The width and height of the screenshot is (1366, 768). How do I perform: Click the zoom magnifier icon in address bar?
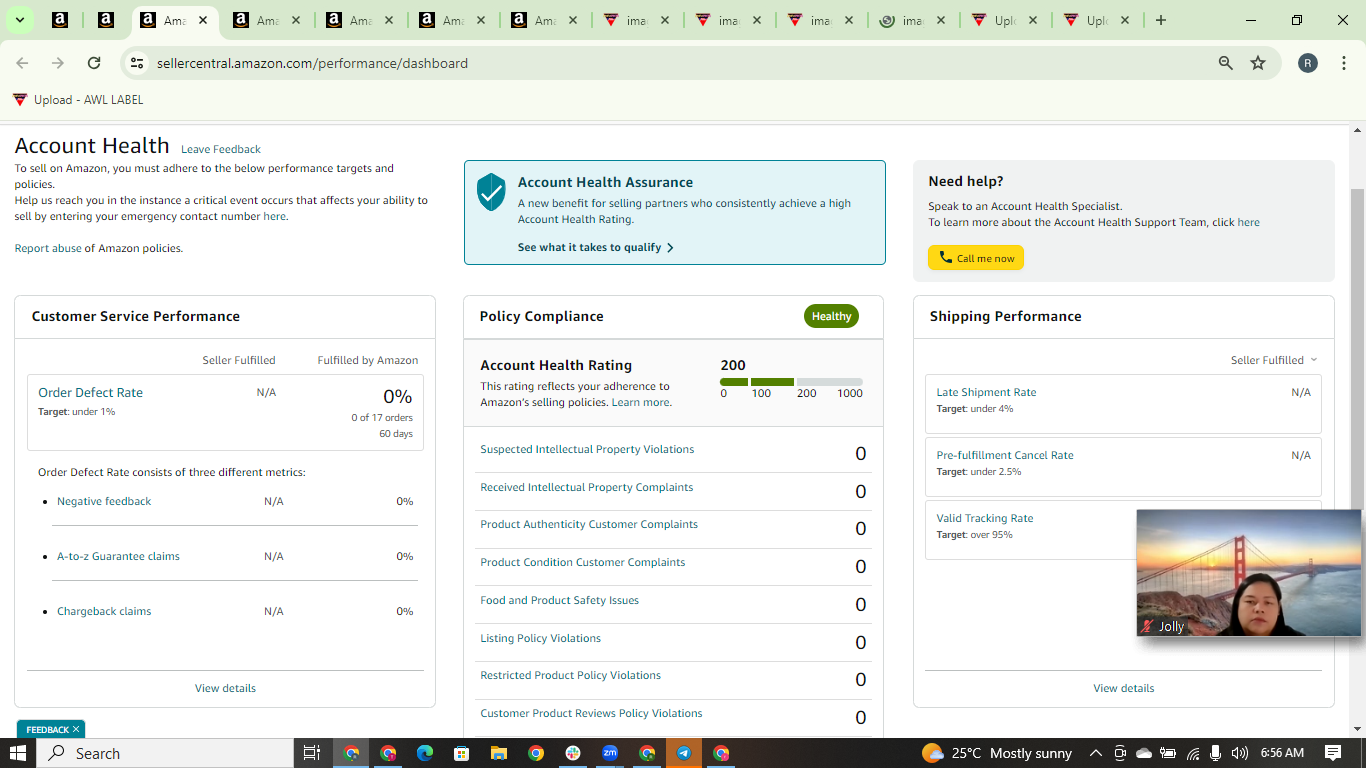click(1225, 63)
